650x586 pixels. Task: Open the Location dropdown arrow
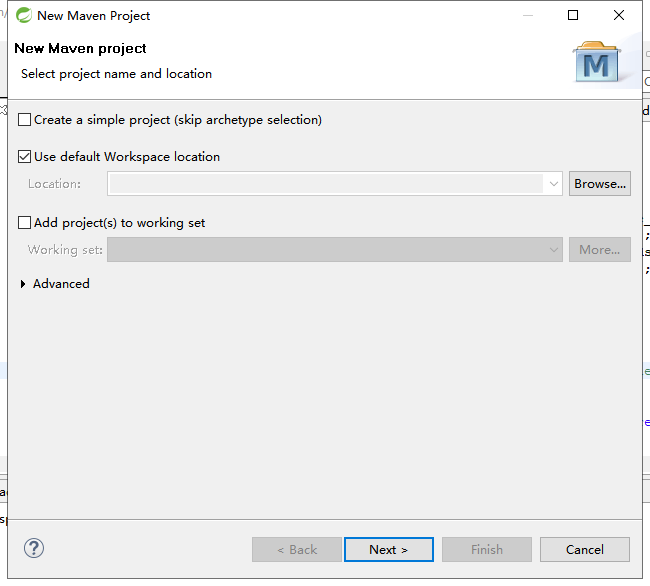click(553, 184)
